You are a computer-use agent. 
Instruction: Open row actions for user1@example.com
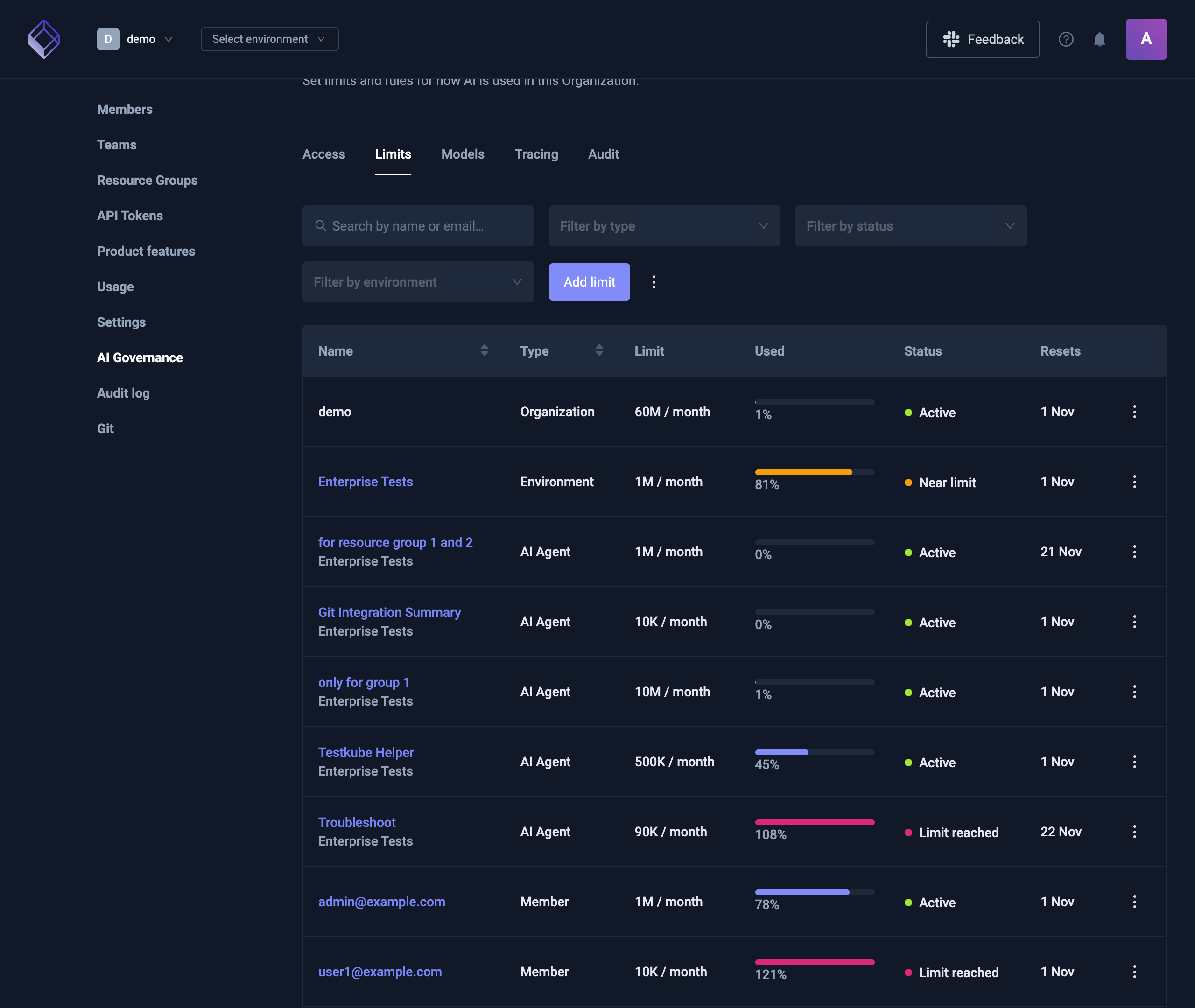point(1134,972)
